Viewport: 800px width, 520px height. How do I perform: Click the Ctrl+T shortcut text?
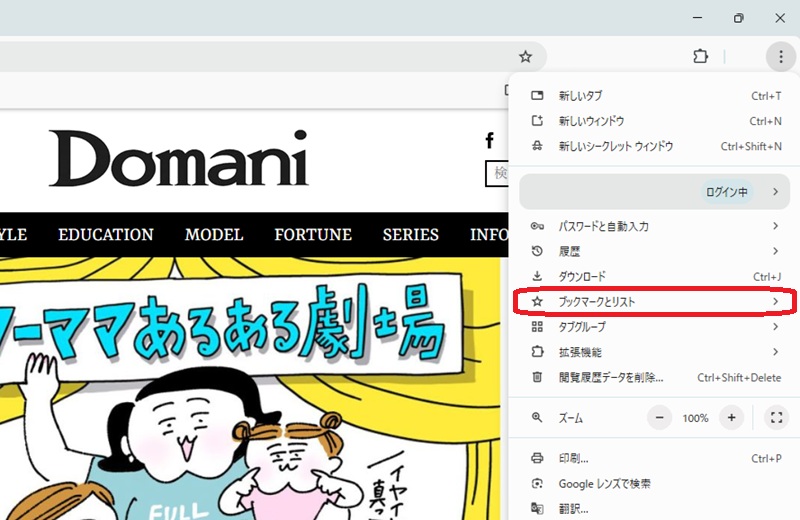(766, 96)
